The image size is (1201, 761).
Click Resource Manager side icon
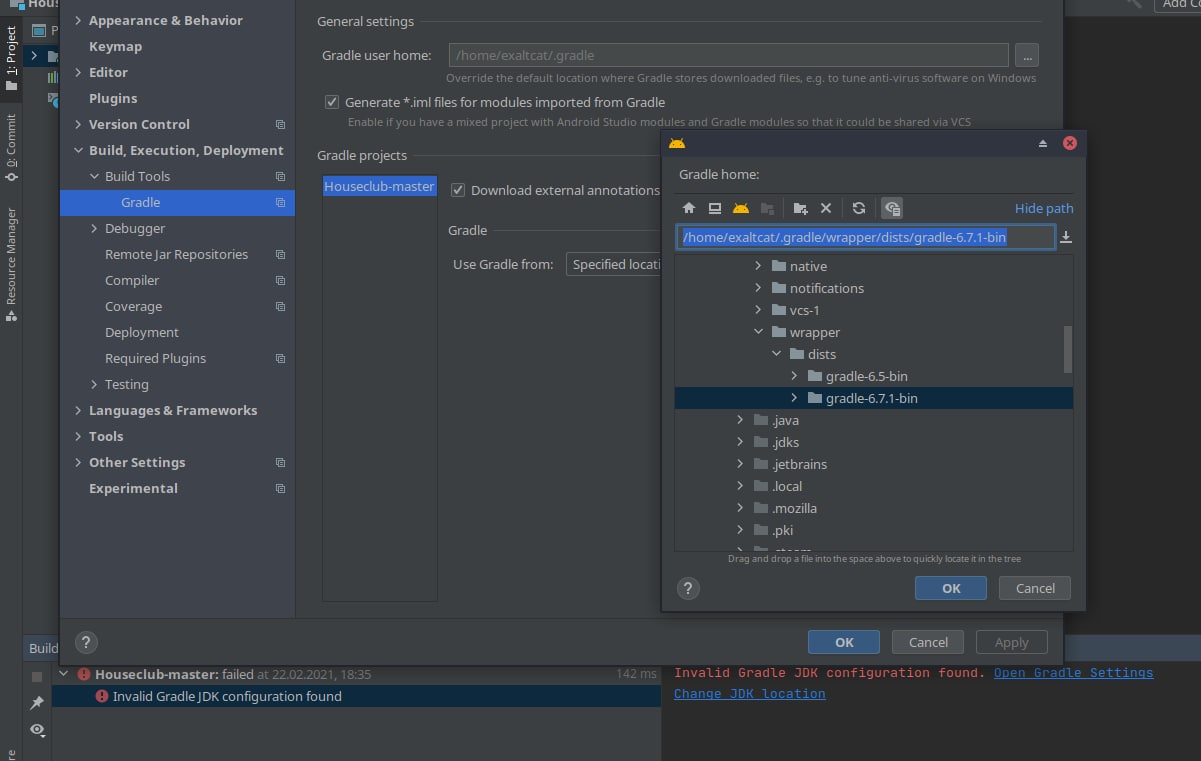click(11, 316)
